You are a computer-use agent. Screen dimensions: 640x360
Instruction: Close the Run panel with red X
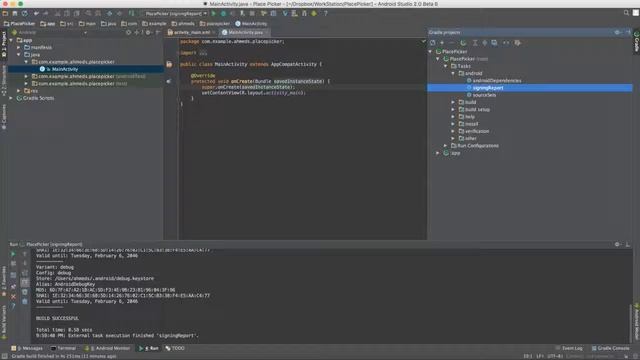click(x=13, y=297)
